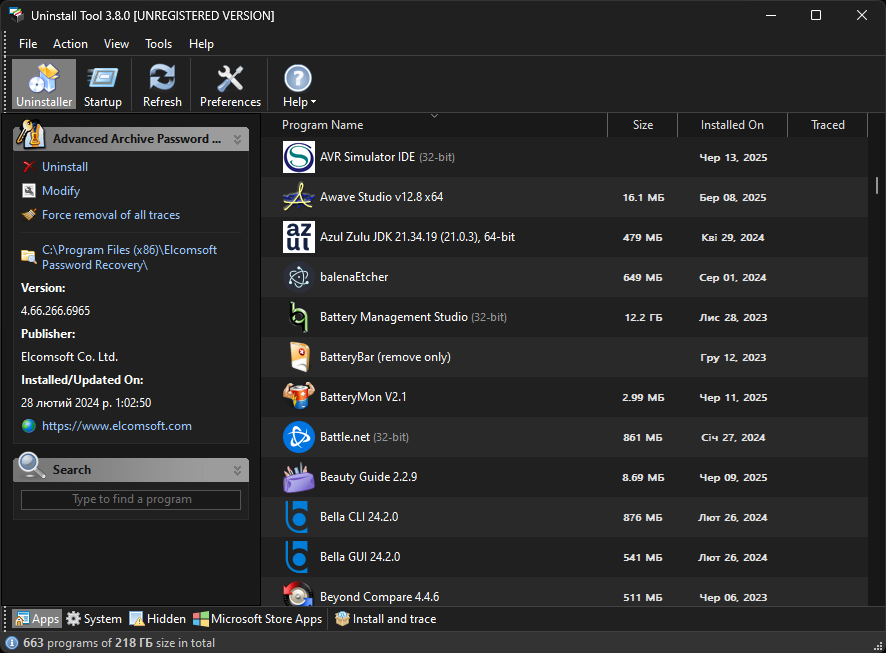This screenshot has width=886, height=653.
Task: Select BatteryBar (remove only) entry
Action: [385, 357]
